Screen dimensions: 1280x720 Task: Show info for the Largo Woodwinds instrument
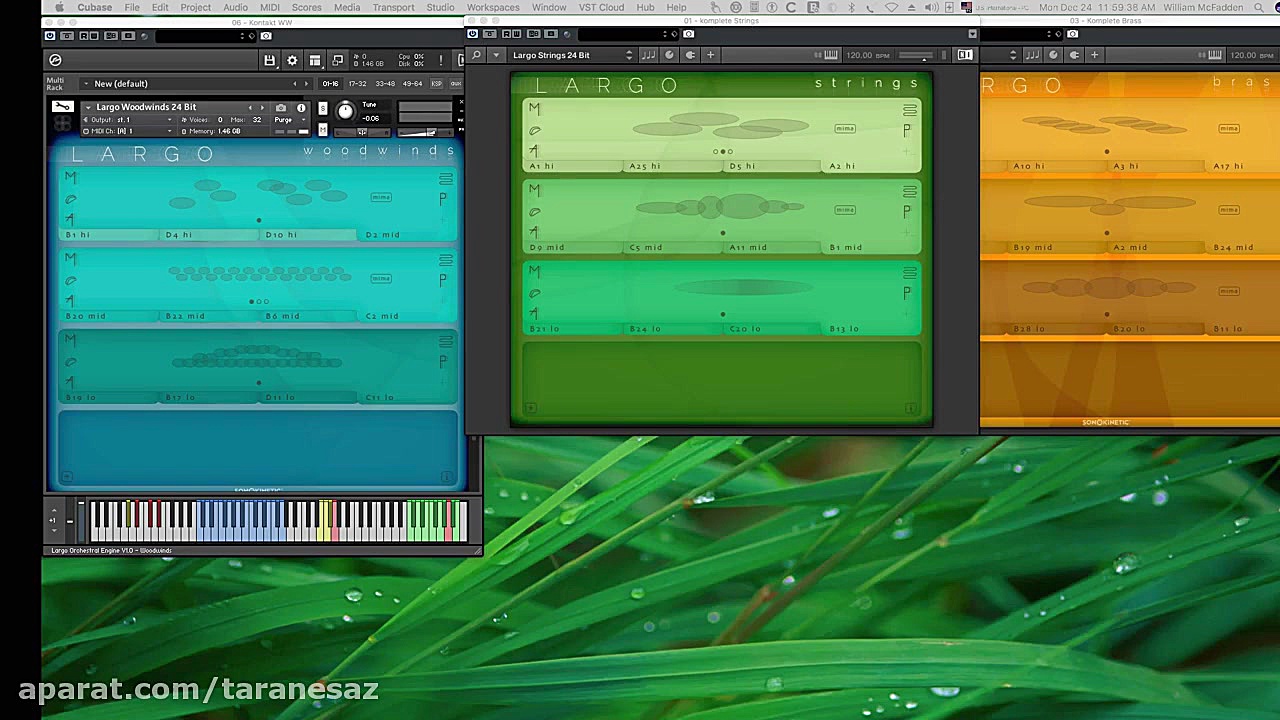tap(301, 108)
